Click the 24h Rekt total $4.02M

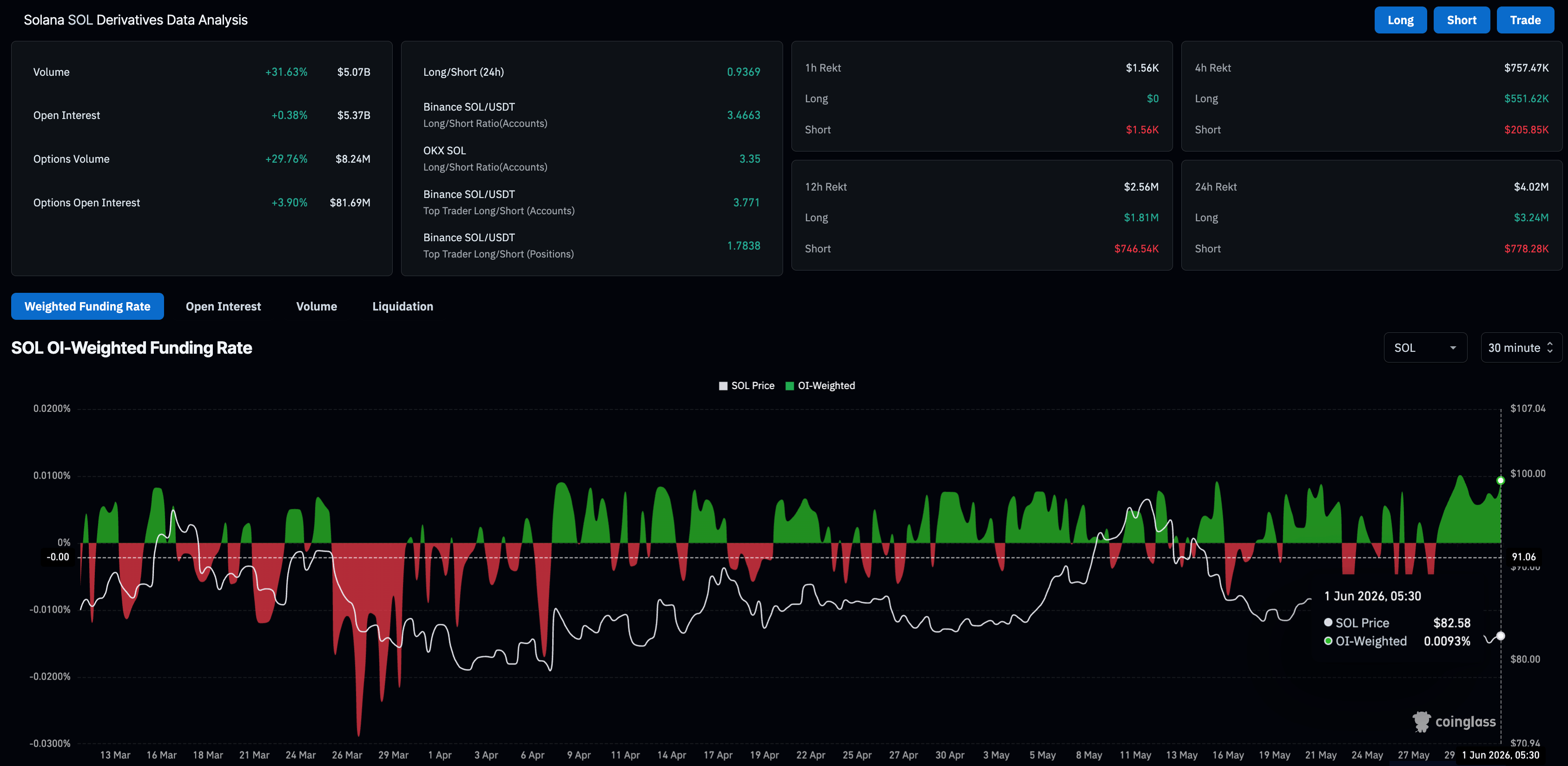tap(1531, 187)
